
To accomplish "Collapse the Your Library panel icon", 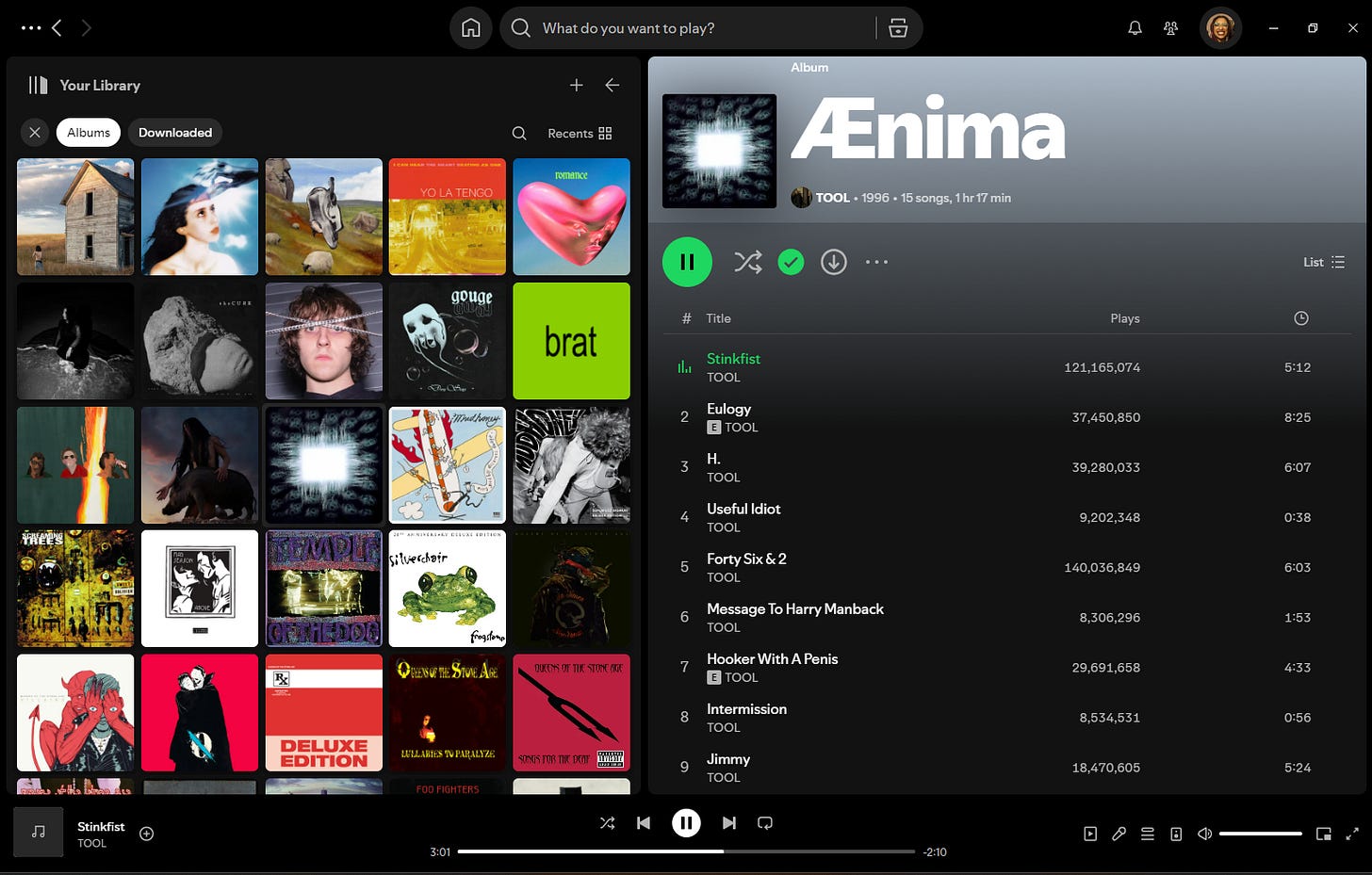I will pos(38,85).
